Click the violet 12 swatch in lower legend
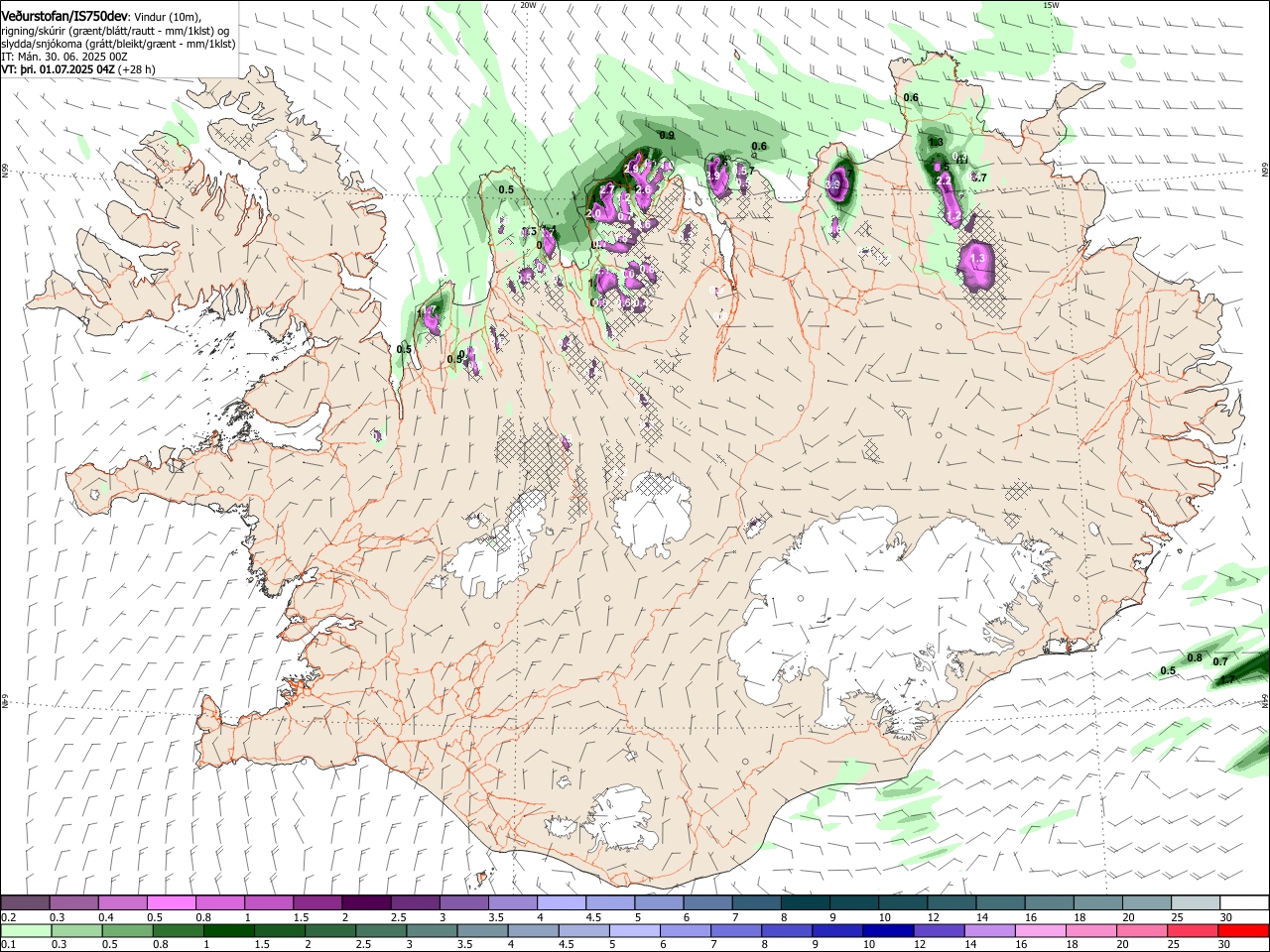The height and width of the screenshot is (952, 1270). (x=938, y=931)
